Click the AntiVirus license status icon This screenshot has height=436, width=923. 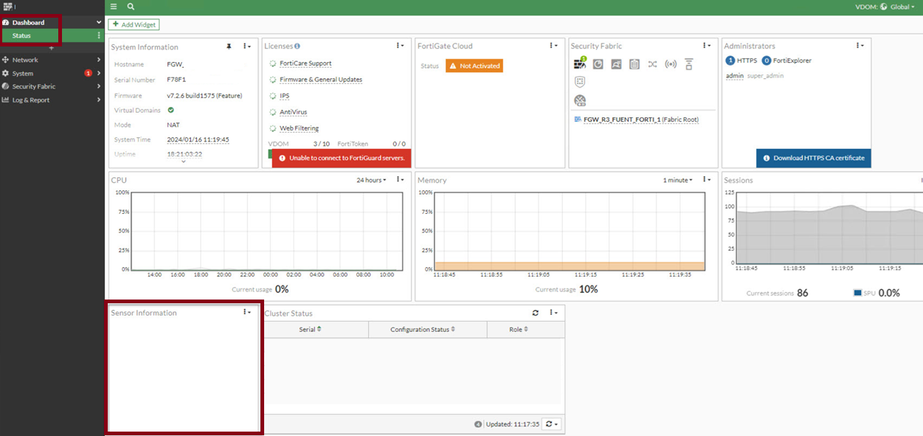(273, 112)
